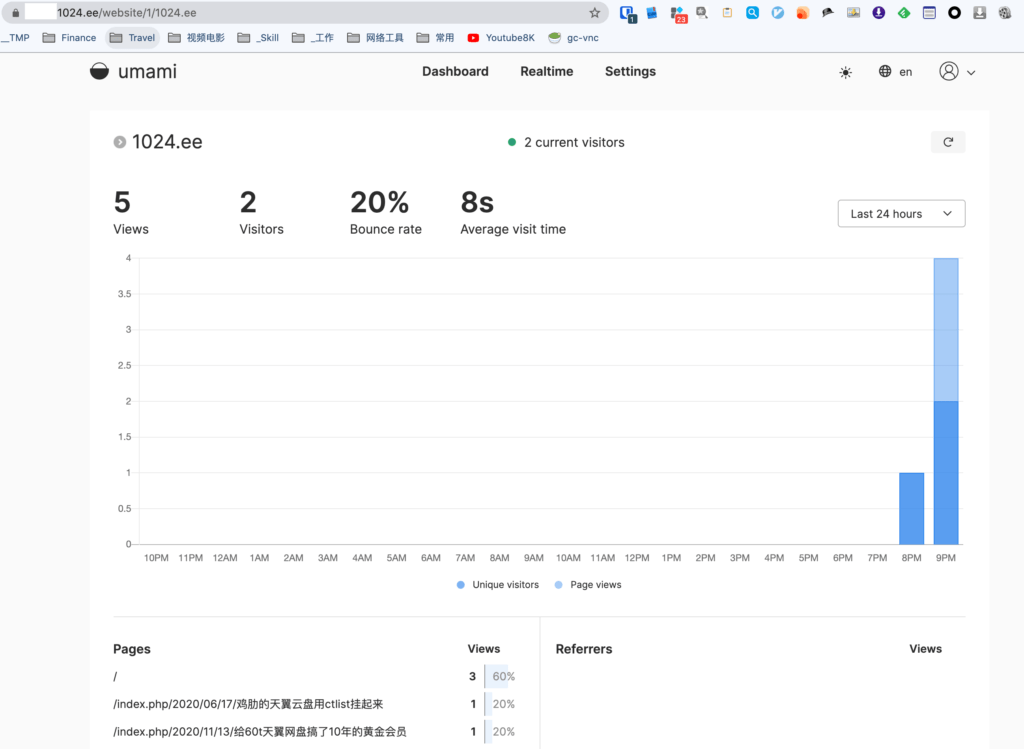
Task: Open the Travel bookmarks folder
Action: pyautogui.click(x=133, y=38)
